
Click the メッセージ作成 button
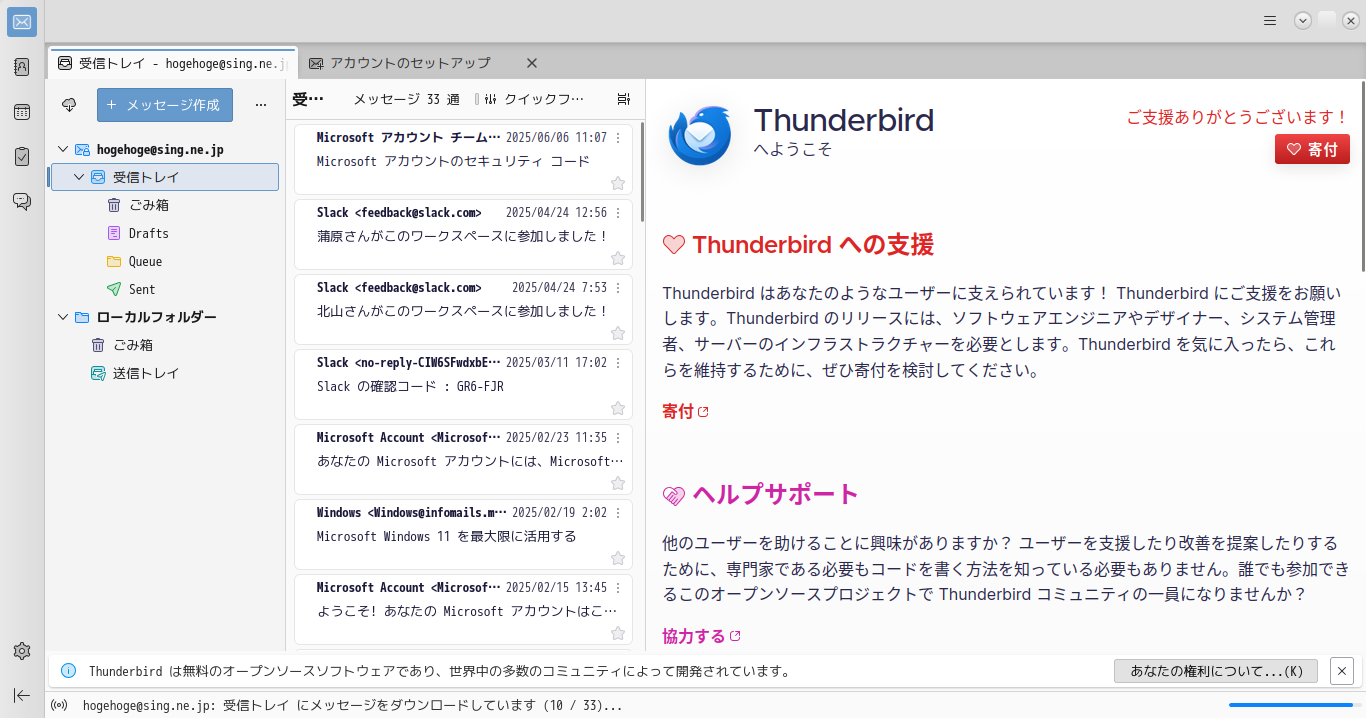point(165,105)
